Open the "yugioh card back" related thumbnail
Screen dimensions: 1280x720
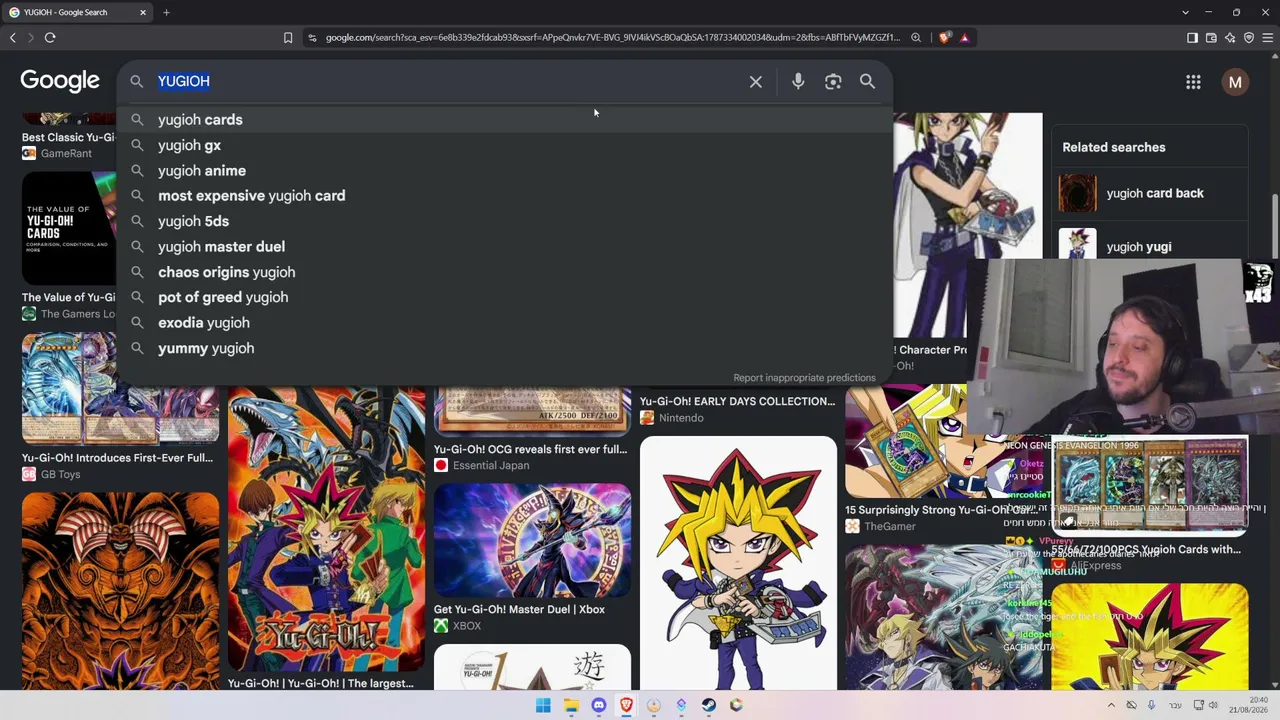pyautogui.click(x=1078, y=193)
